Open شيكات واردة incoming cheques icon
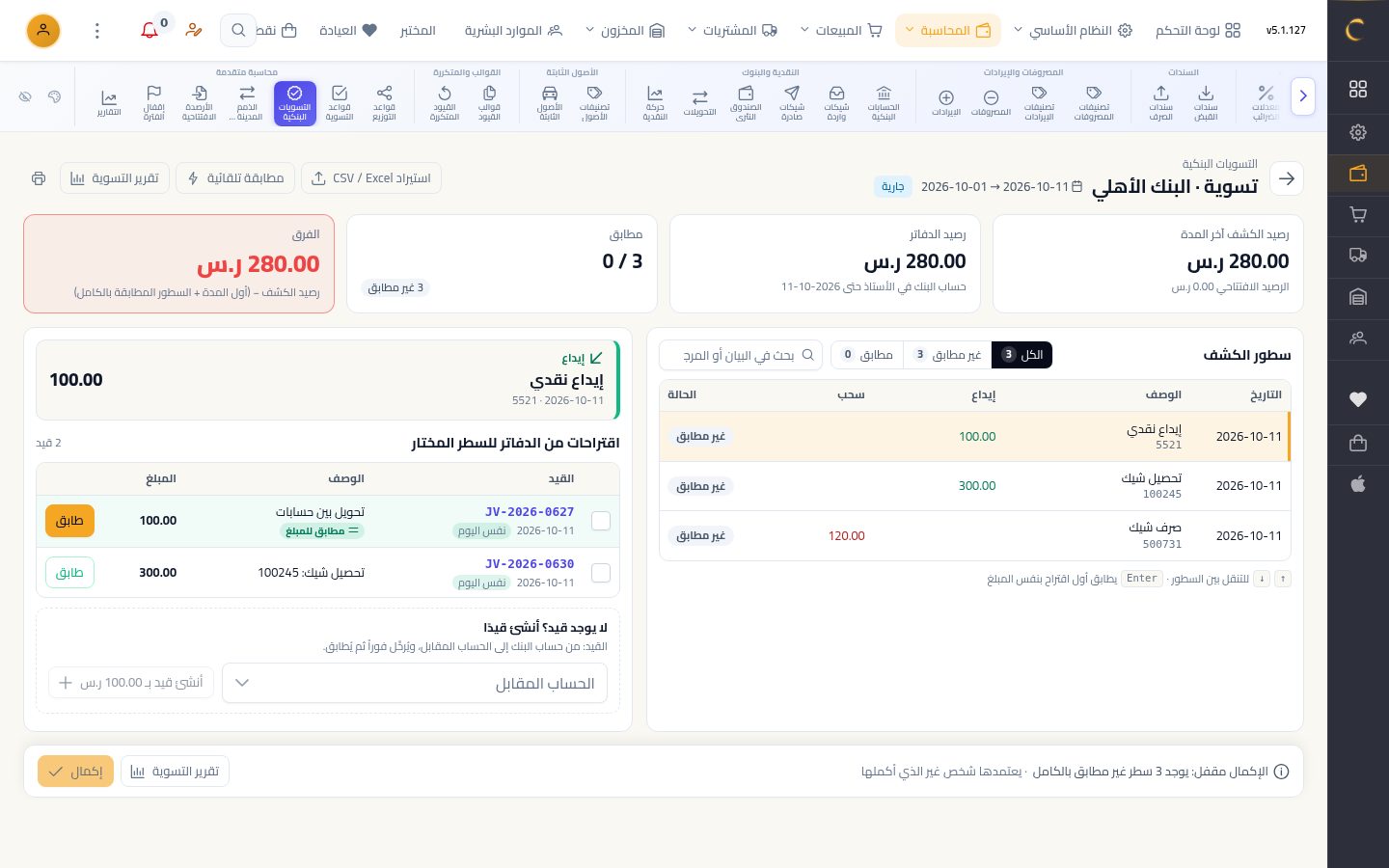This screenshot has width=1389, height=868. coord(836,103)
